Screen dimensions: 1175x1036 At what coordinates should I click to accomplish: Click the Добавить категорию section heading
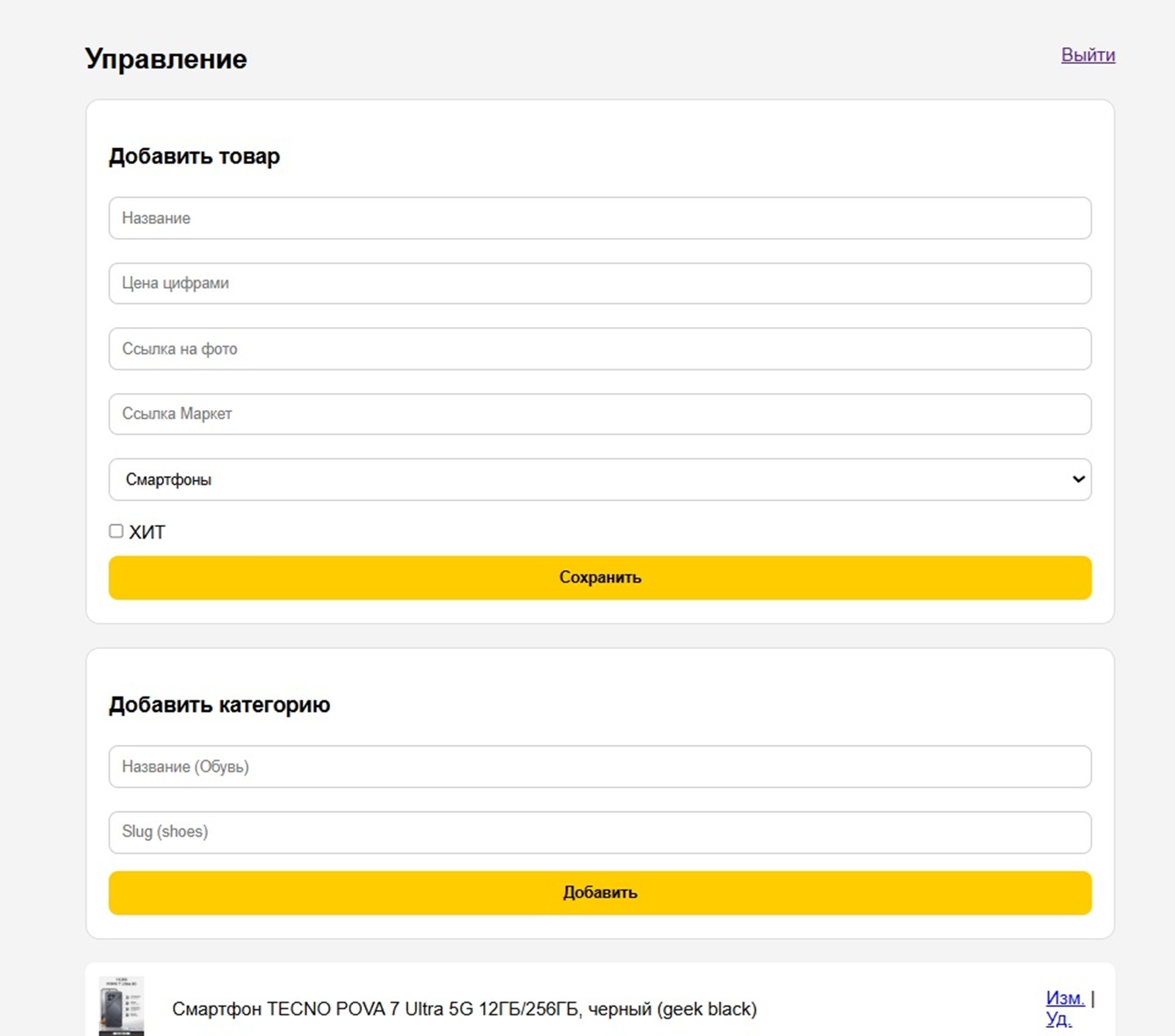219,705
